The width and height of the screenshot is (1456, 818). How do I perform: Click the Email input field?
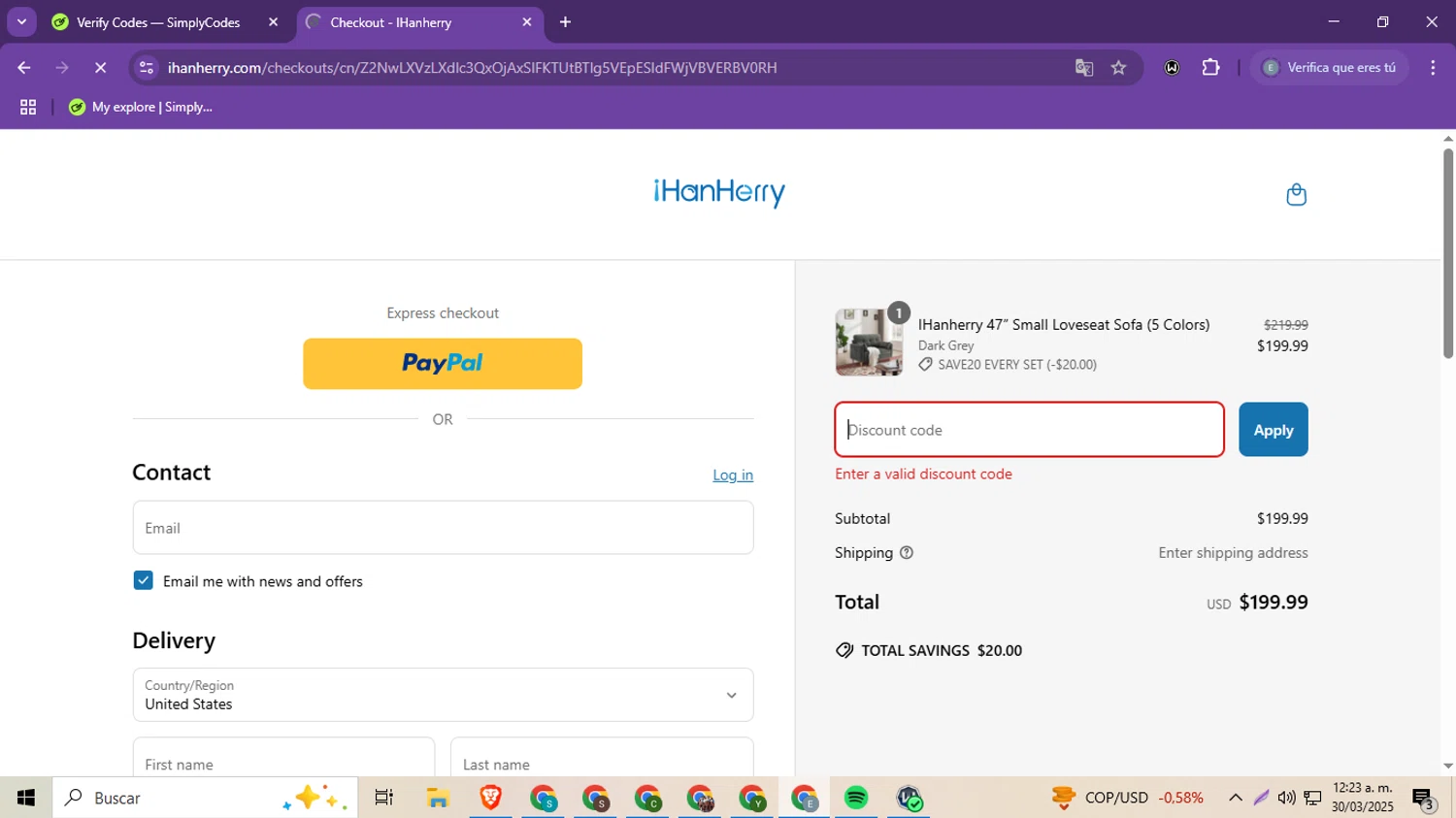pyautogui.click(x=443, y=528)
